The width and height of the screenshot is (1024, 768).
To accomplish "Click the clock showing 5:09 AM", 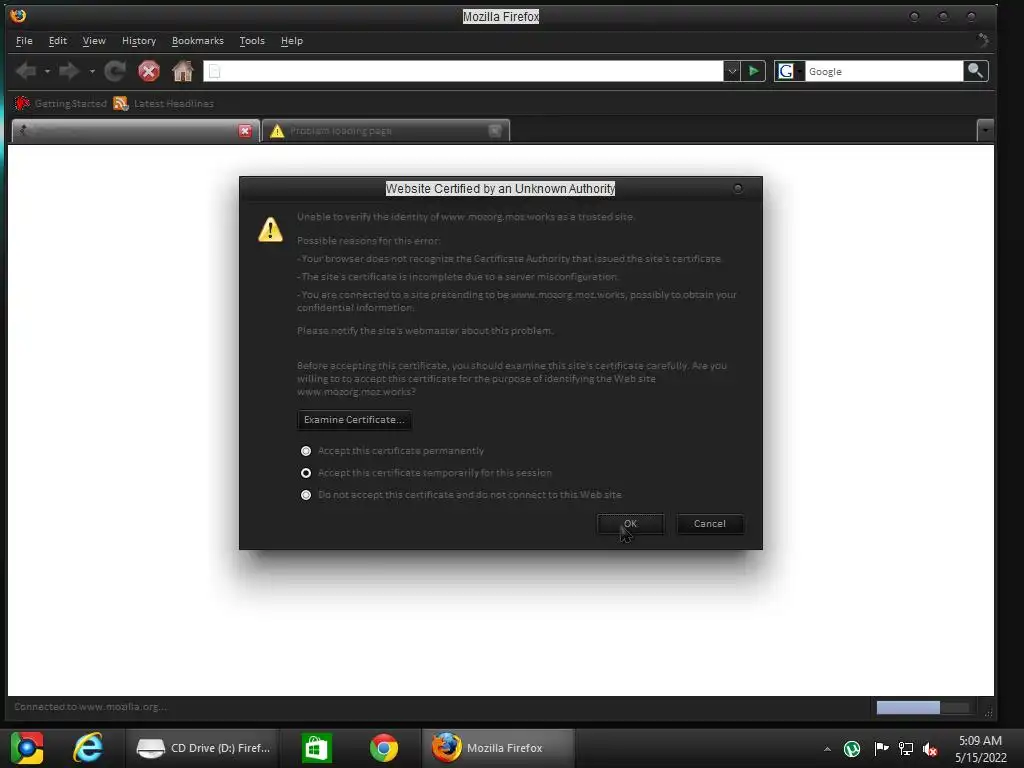I will pyautogui.click(x=980, y=741).
